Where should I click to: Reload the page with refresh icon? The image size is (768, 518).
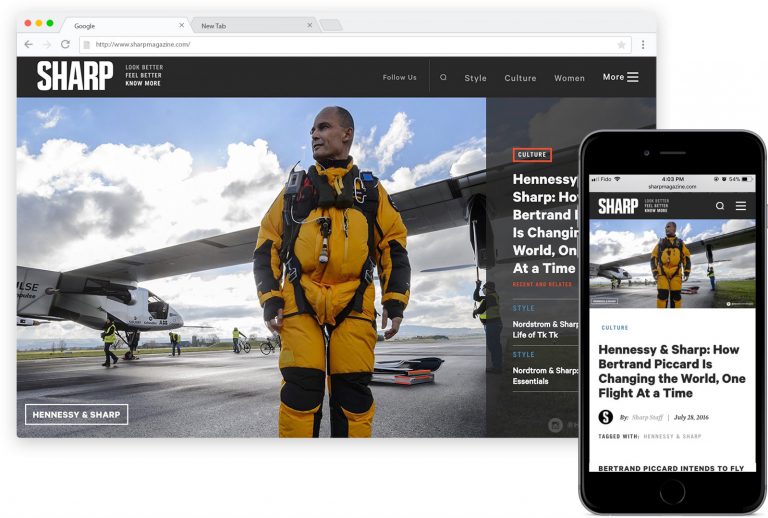pos(65,45)
